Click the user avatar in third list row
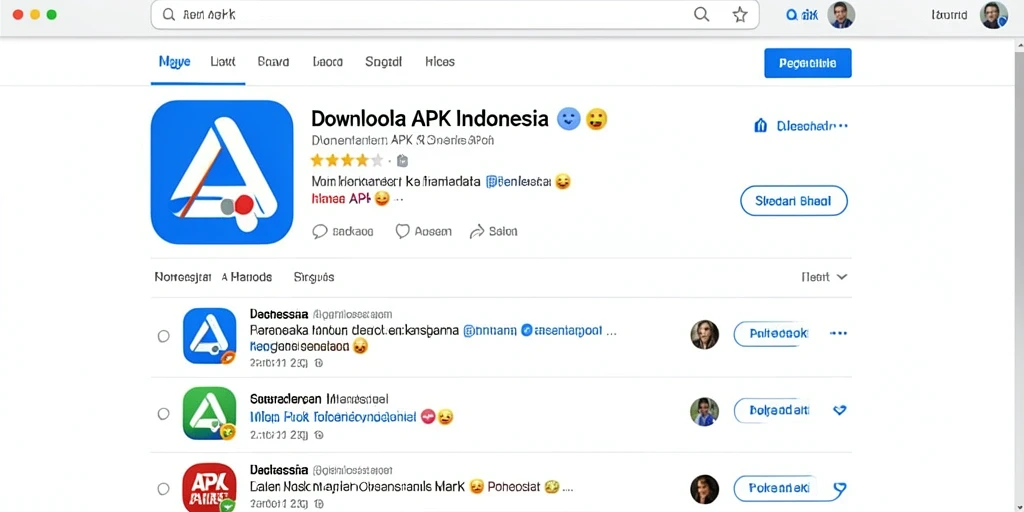 click(705, 488)
